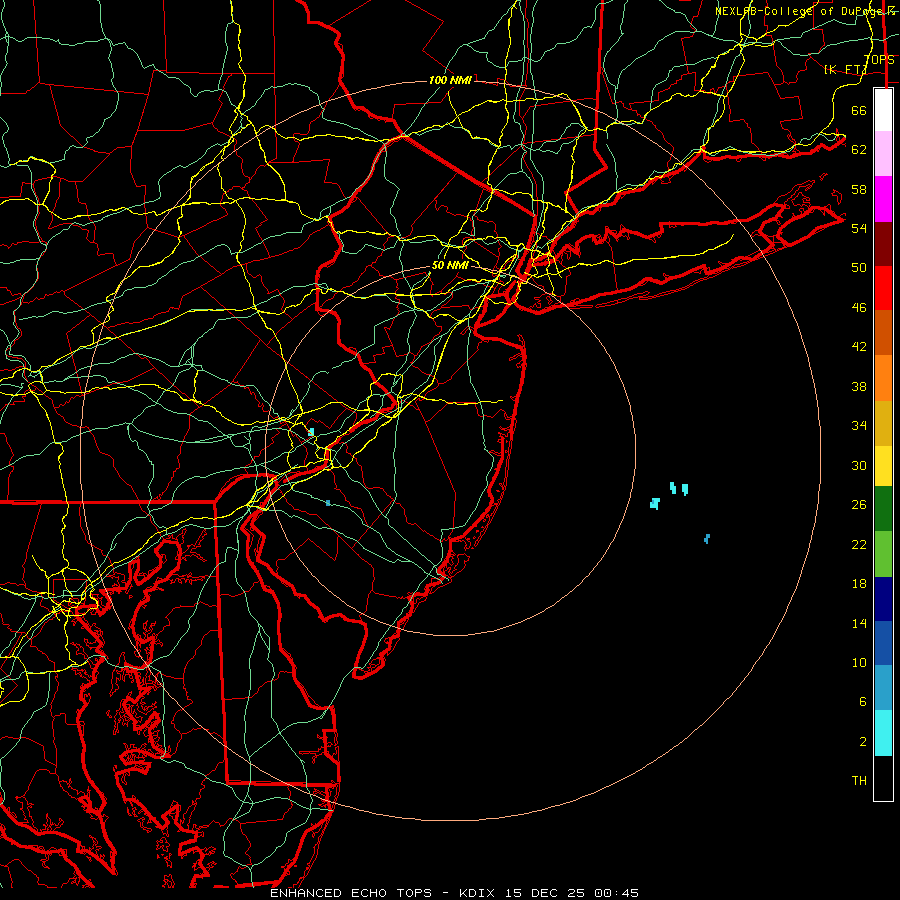
Task: Click the '42' legend scale value
Action: [x=859, y=347]
